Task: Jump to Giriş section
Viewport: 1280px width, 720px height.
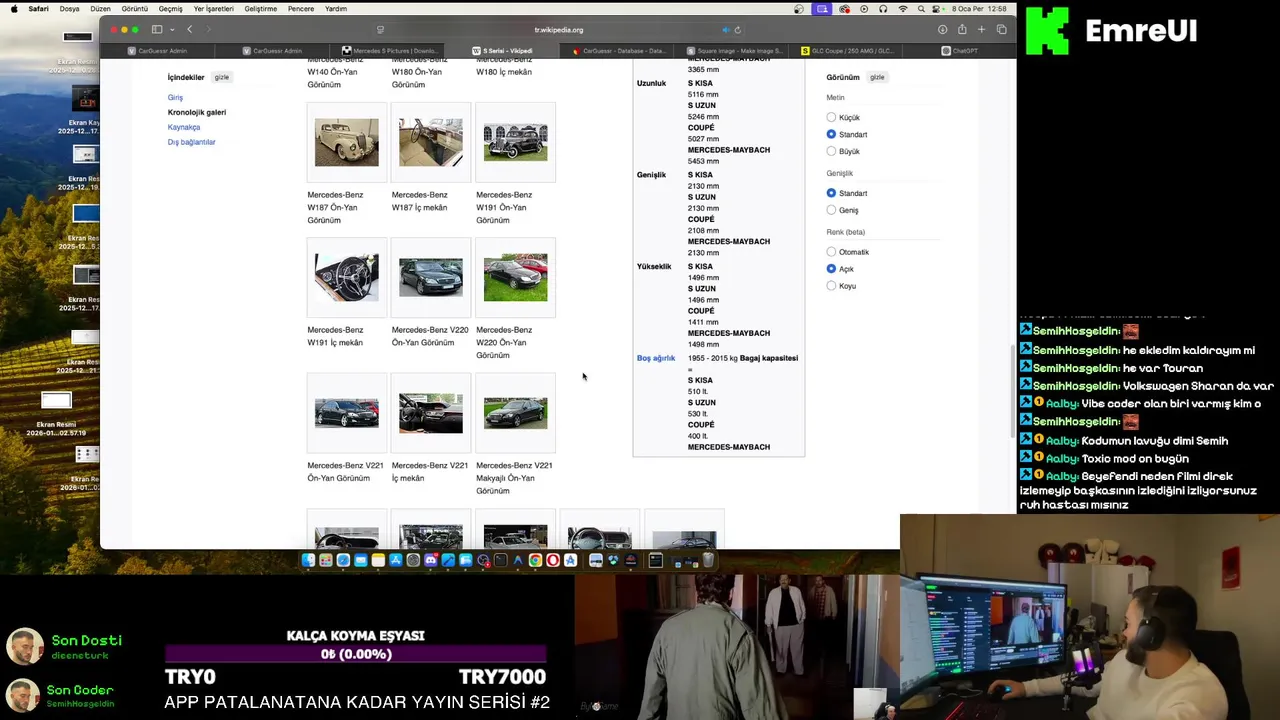Action: click(x=175, y=97)
